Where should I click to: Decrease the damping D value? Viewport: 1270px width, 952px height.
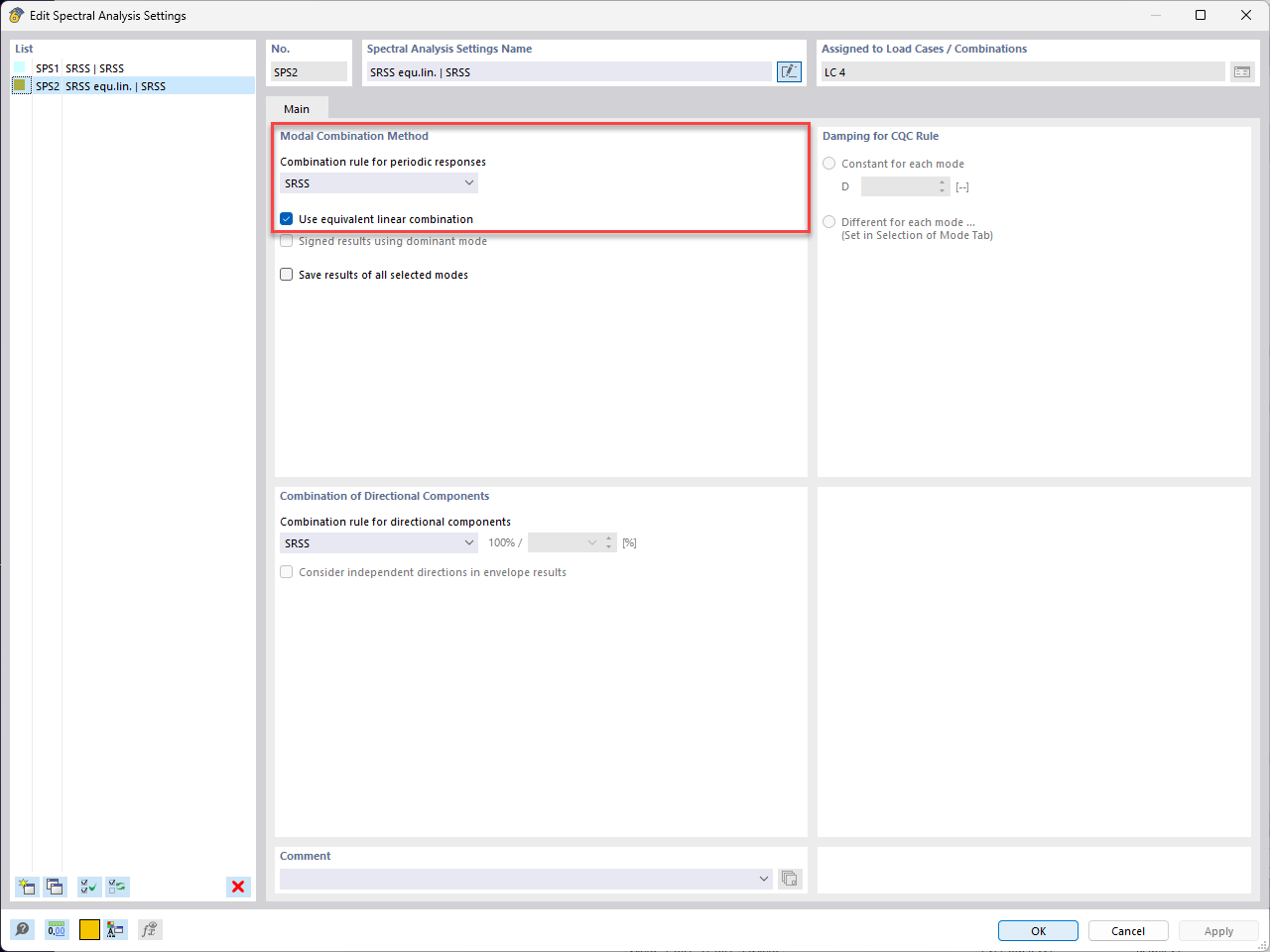click(x=943, y=191)
